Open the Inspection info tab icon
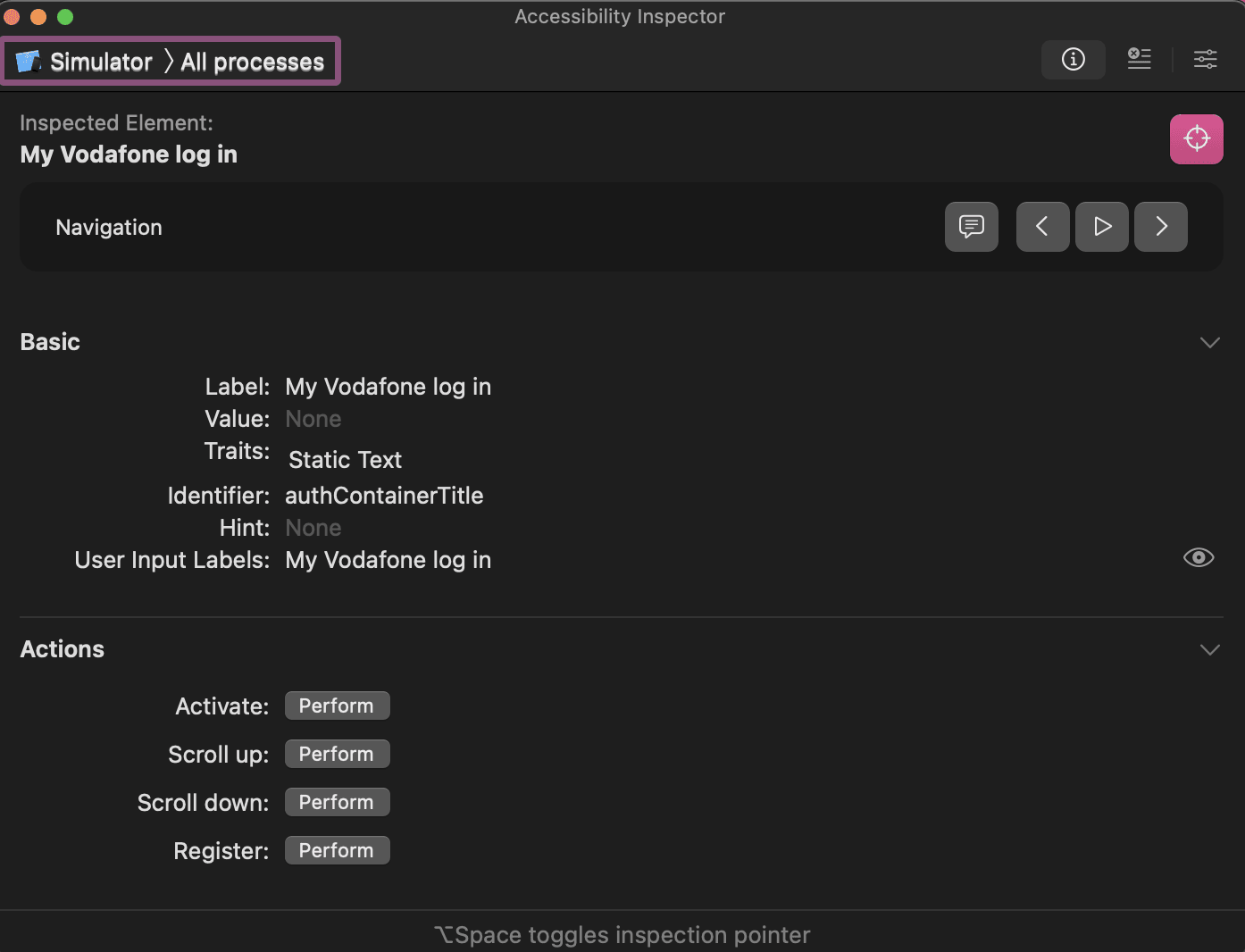This screenshot has height=952, width=1245. click(x=1073, y=60)
